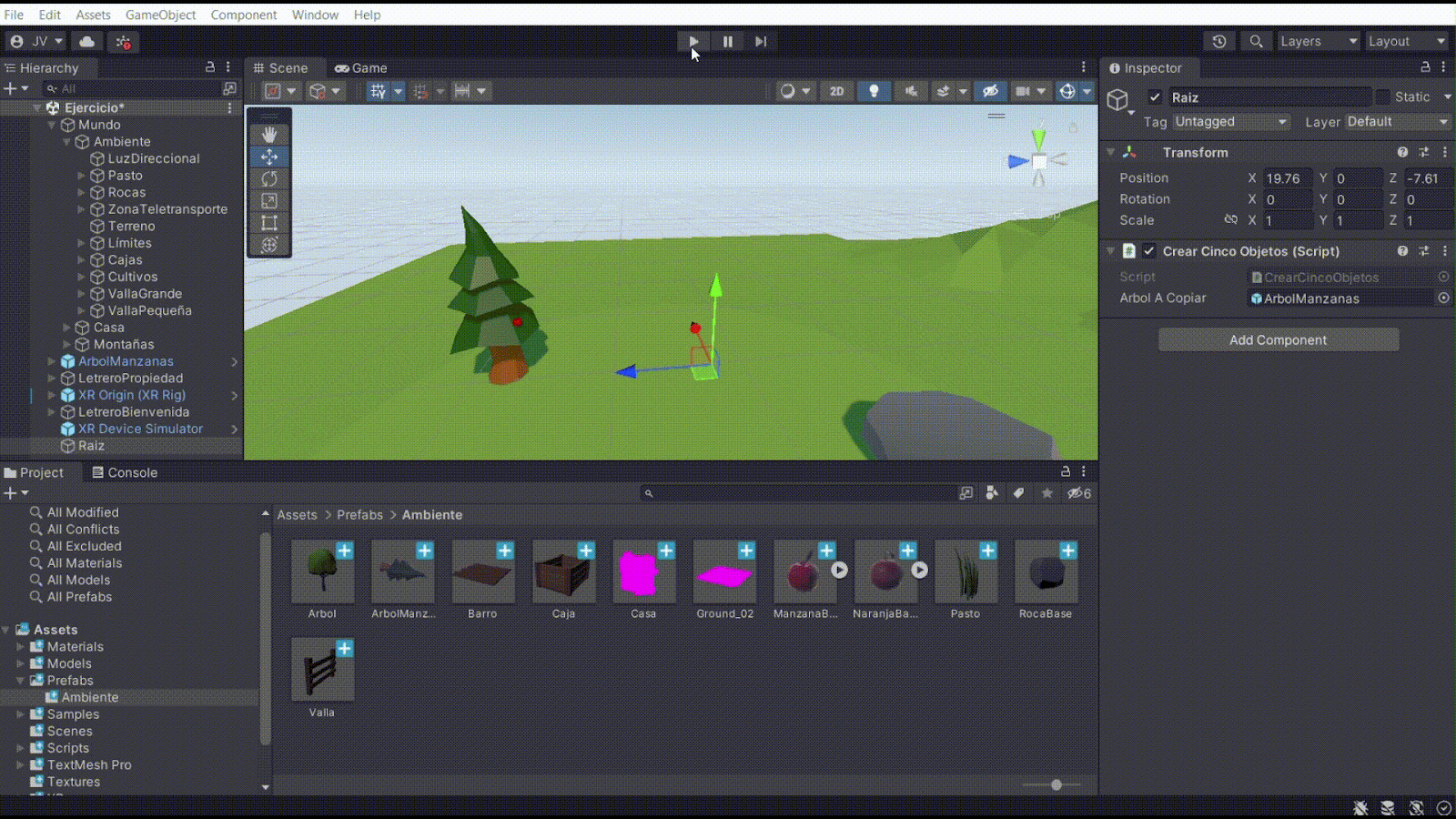Adjust the Project icon size slider

point(1056,784)
